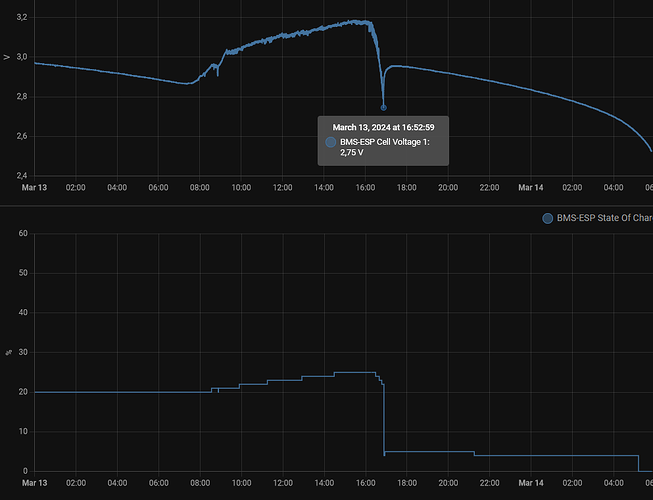This screenshot has width=653, height=500.
Task: Click the 2,6 label on voltage axis
Action: (22, 136)
